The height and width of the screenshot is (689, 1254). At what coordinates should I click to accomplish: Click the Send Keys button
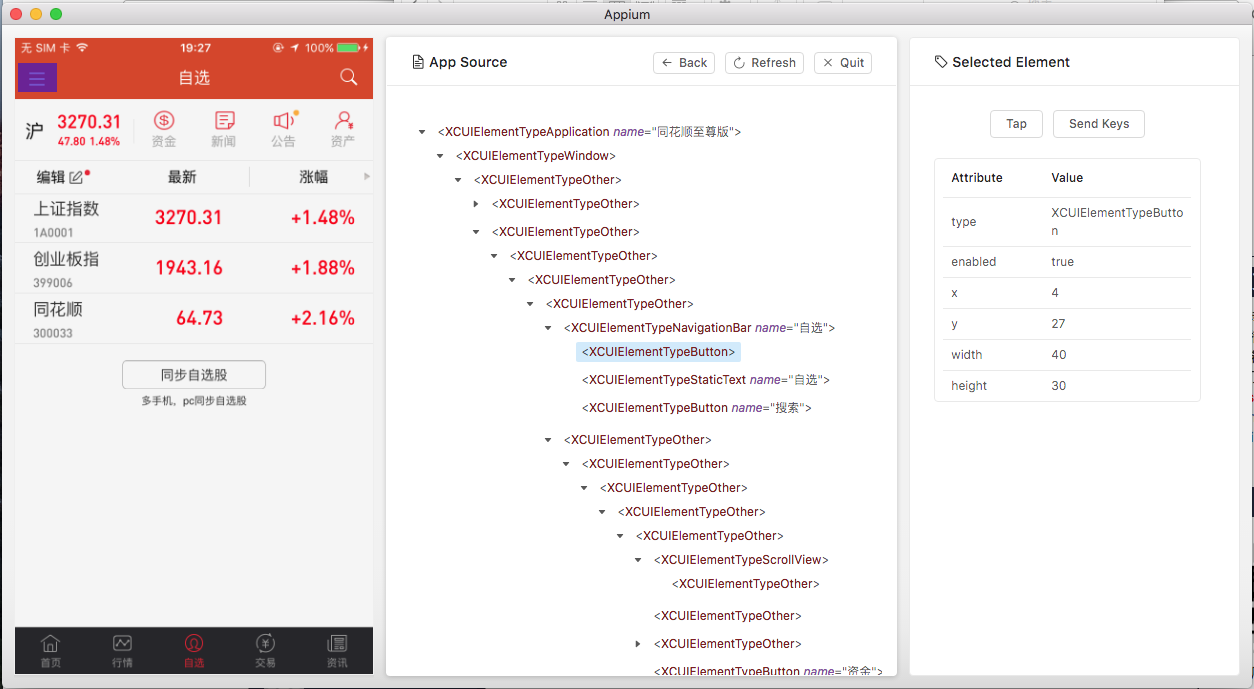(1099, 124)
